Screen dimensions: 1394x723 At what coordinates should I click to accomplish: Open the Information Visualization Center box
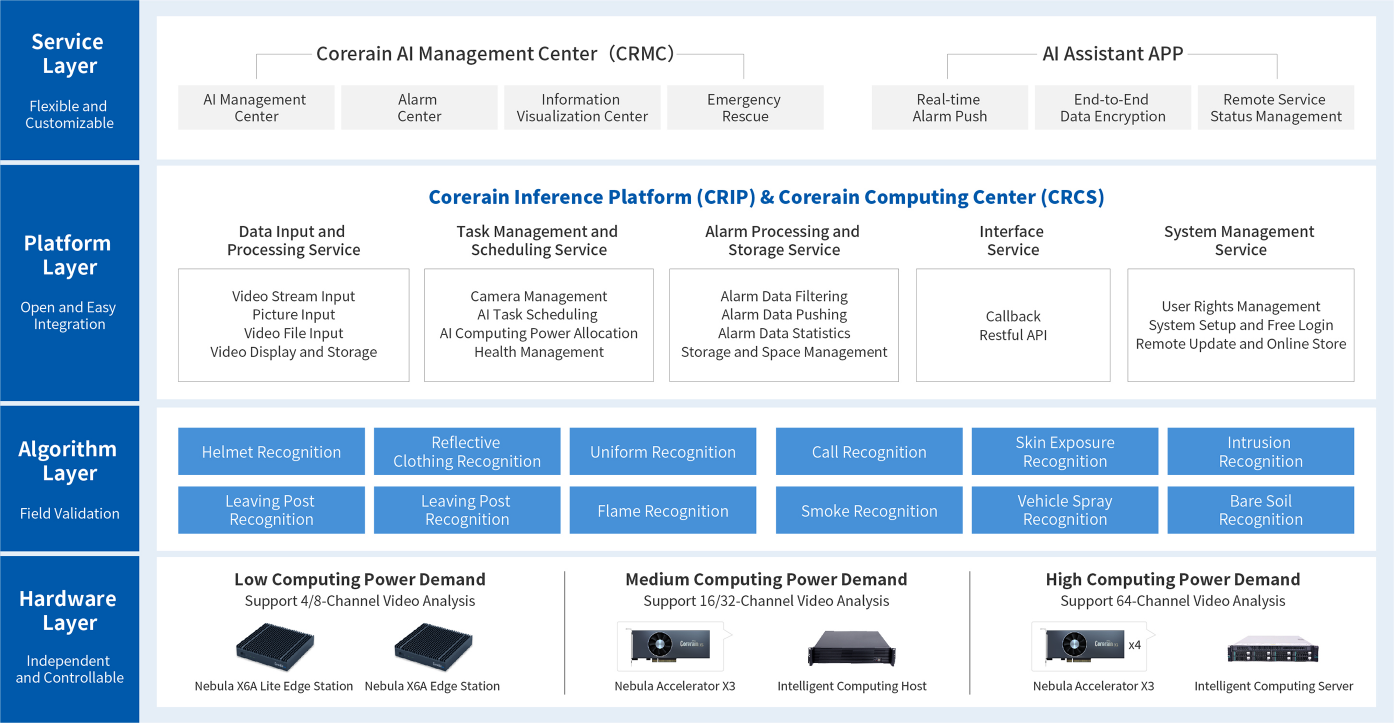point(582,108)
